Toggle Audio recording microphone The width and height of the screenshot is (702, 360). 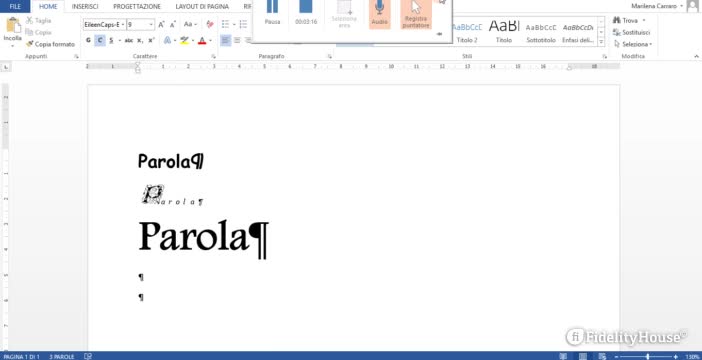click(x=380, y=13)
